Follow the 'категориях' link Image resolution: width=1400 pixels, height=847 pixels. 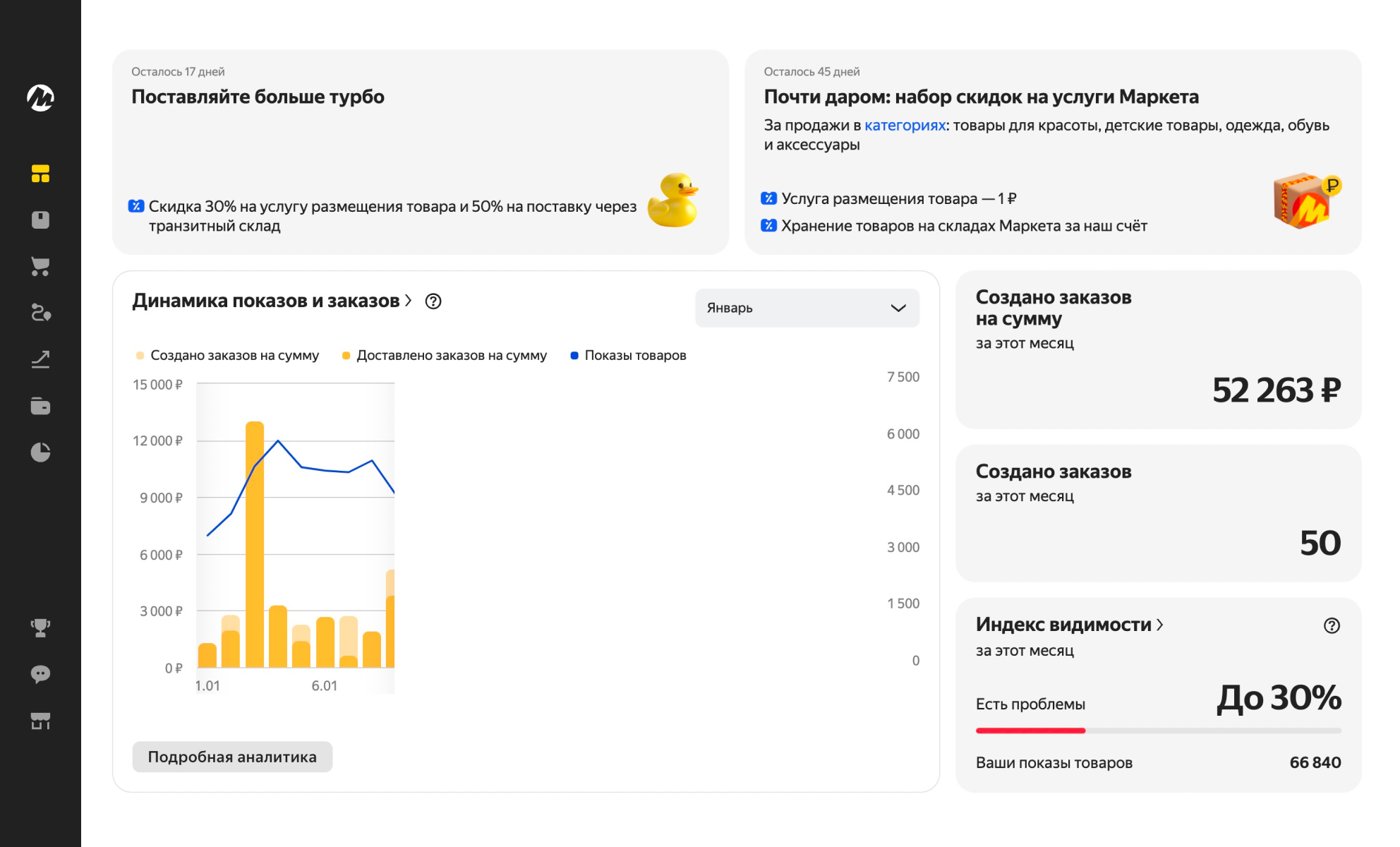(905, 125)
